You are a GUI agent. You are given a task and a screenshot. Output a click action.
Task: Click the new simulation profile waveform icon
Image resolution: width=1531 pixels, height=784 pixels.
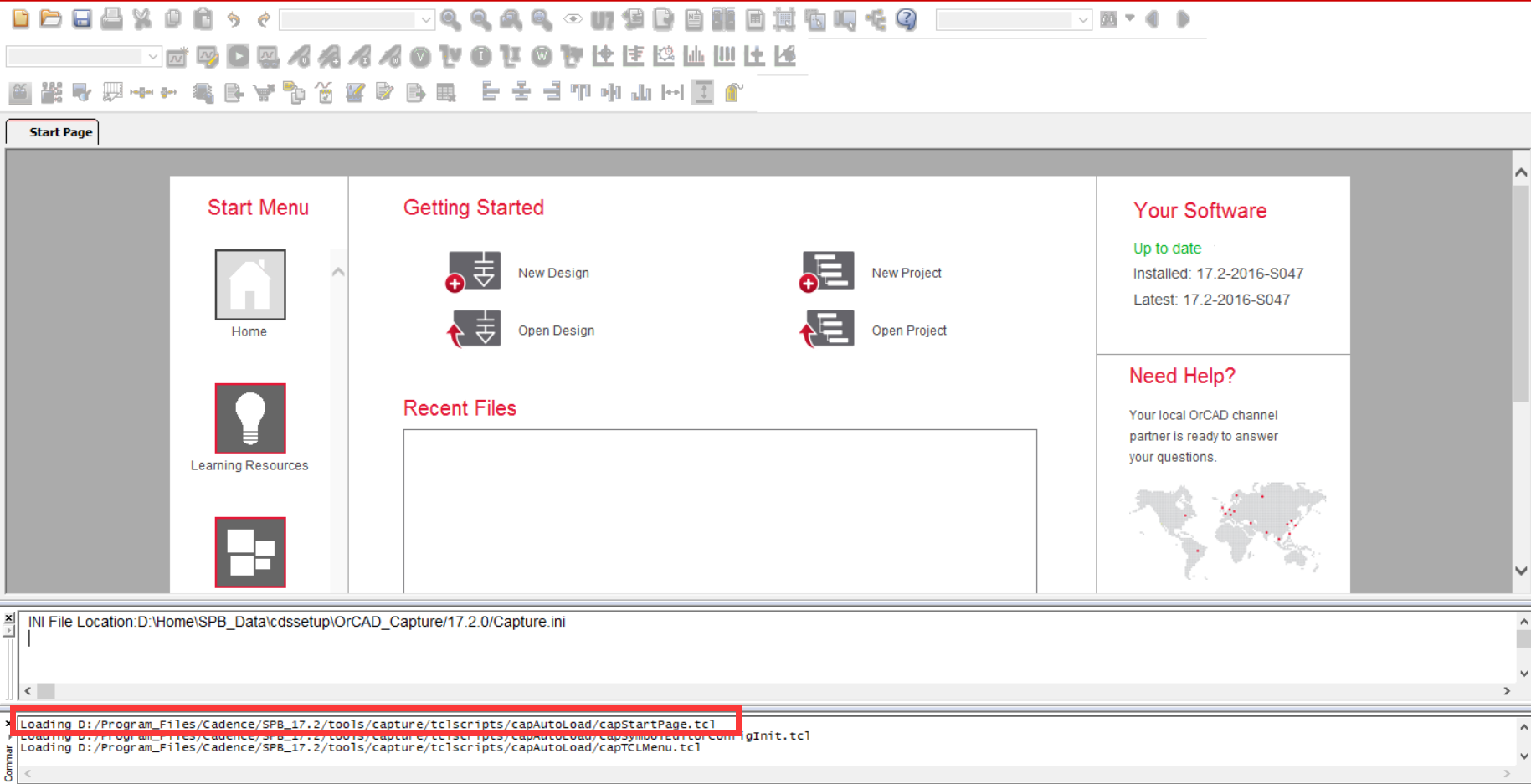coord(177,56)
